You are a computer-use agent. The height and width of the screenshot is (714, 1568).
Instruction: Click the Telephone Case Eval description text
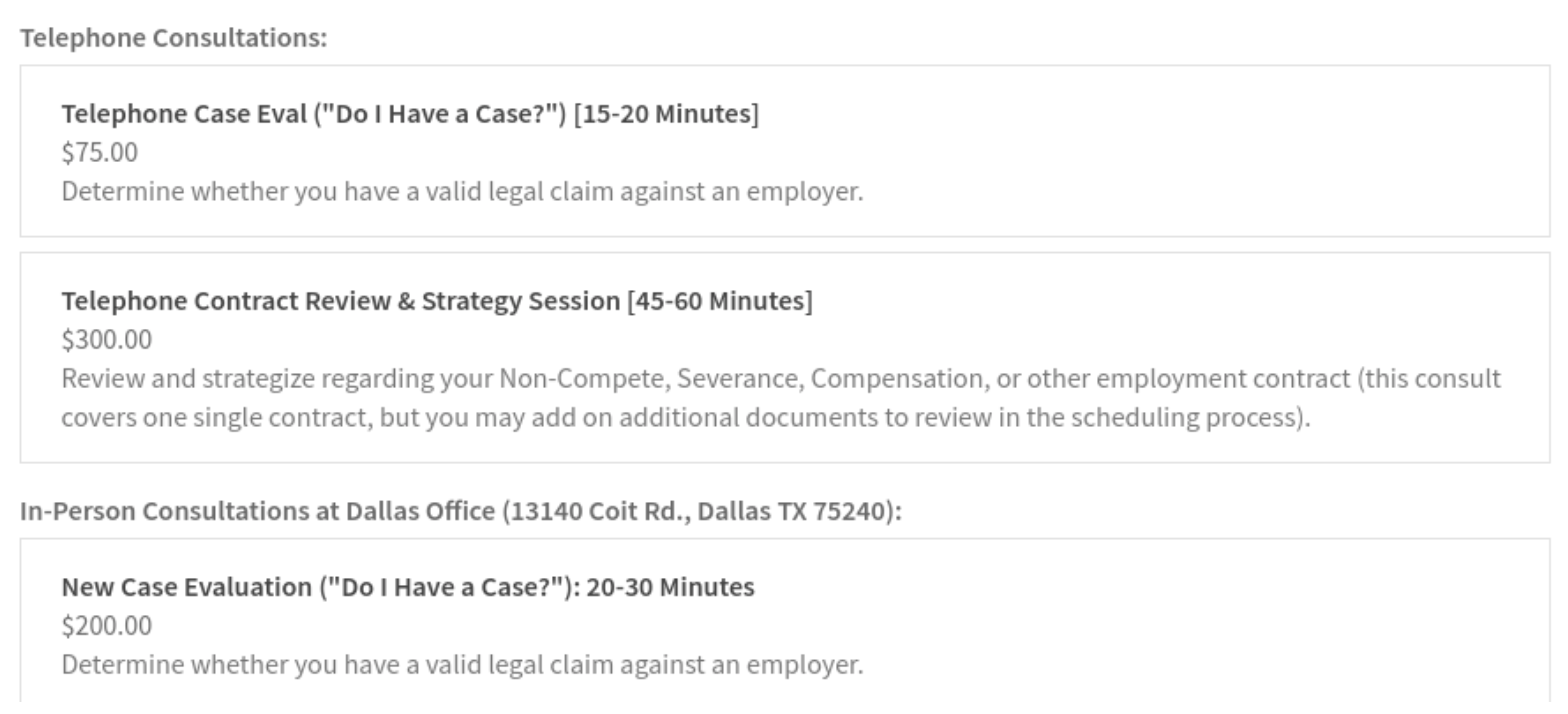(461, 191)
